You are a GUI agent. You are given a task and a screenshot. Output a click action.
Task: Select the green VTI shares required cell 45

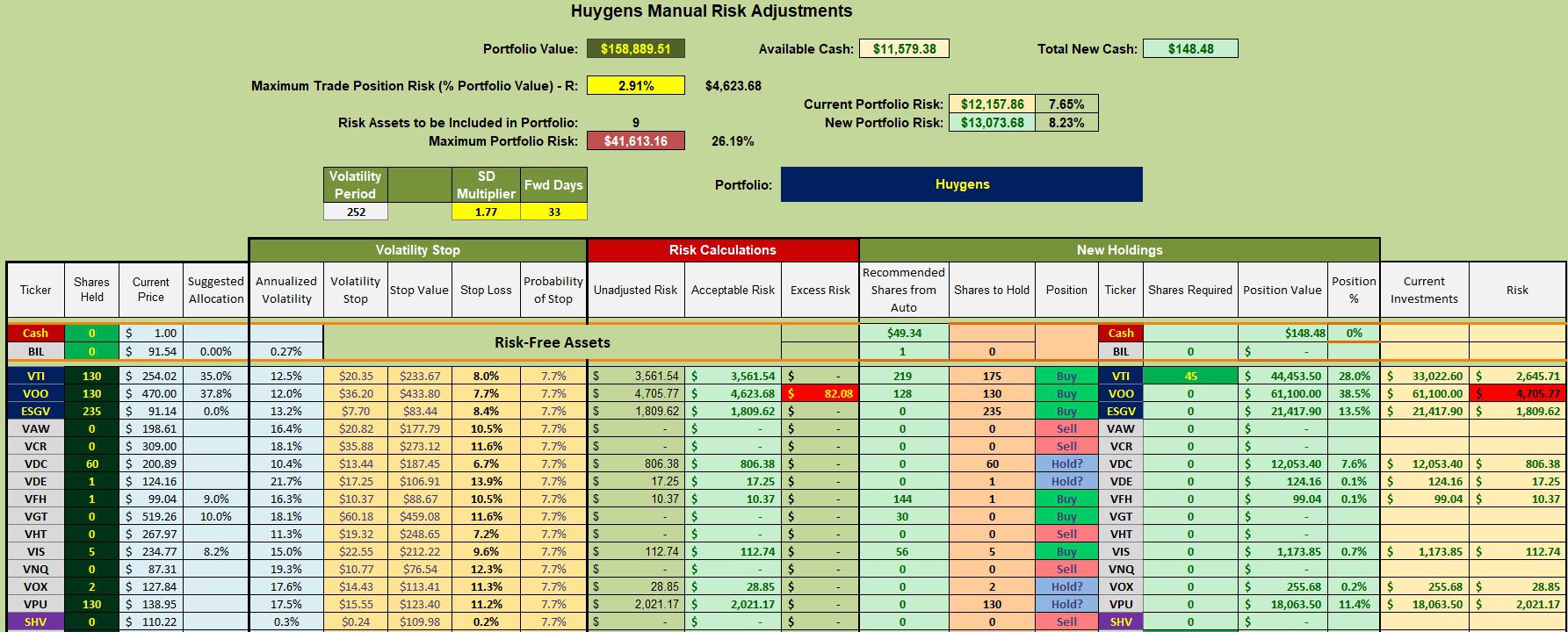pos(1190,376)
